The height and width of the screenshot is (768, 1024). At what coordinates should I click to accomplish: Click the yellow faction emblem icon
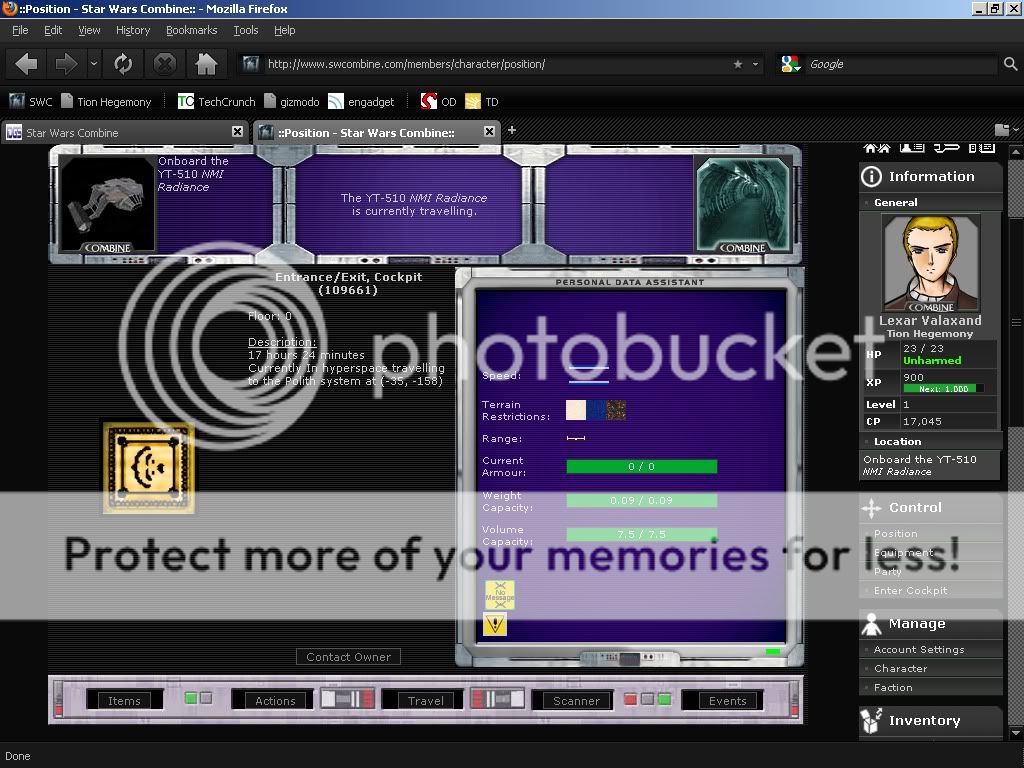coord(149,468)
